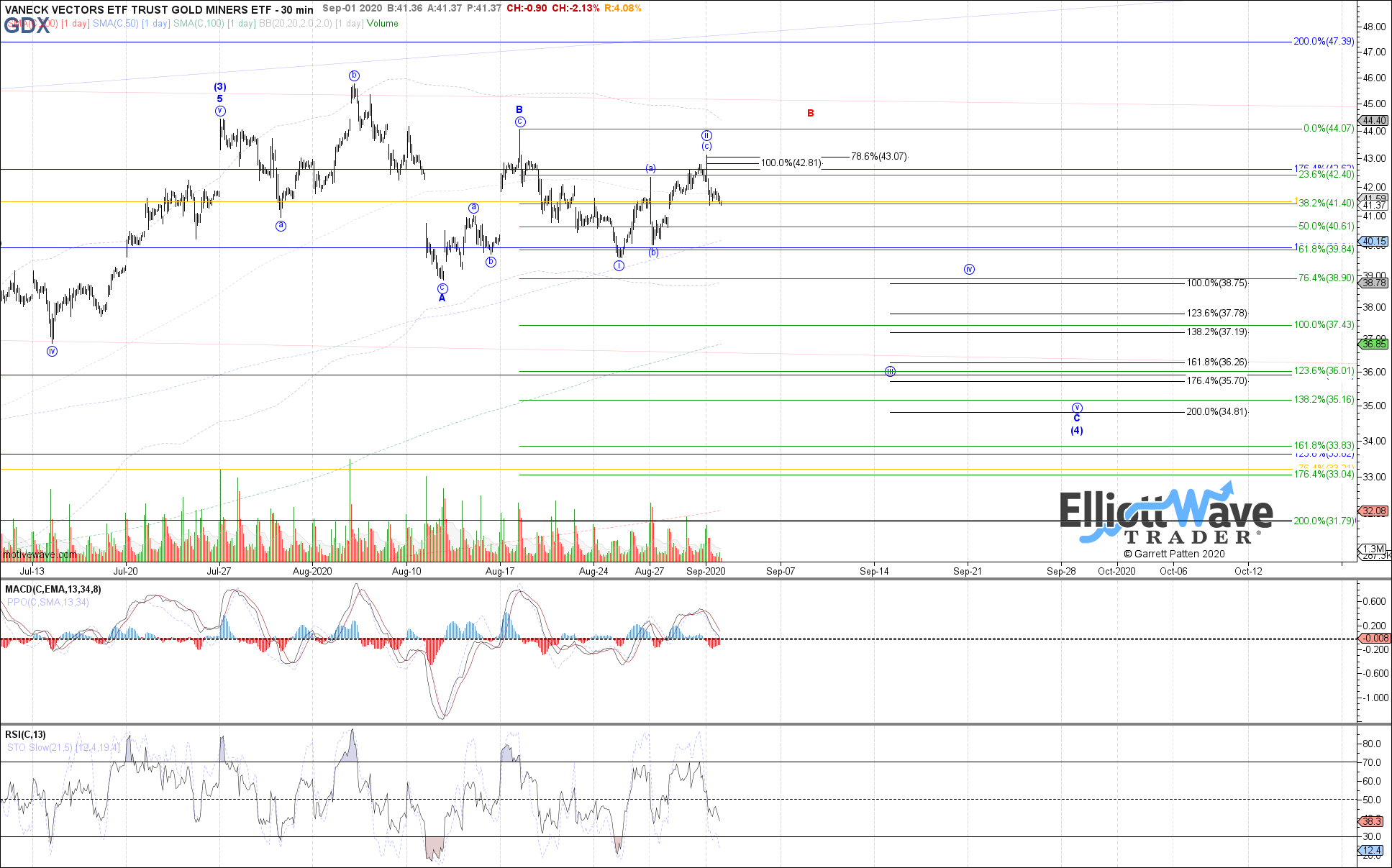Select the circled (v) marker above the C (4) target
The image size is (1392, 868).
1076,406
